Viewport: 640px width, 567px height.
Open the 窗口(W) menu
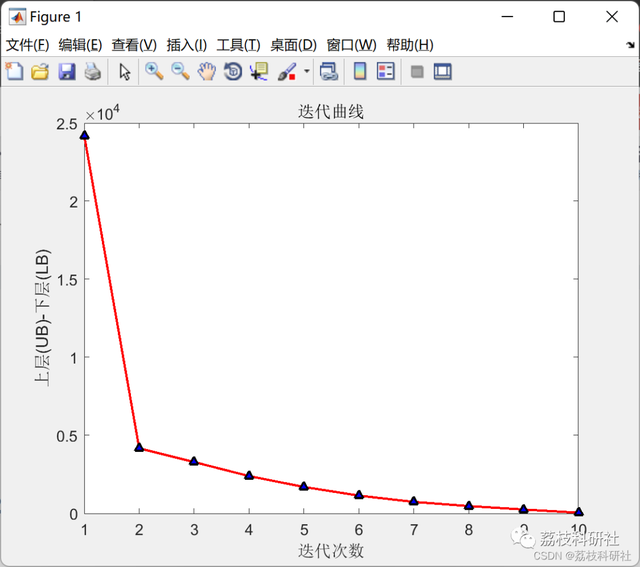[351, 45]
